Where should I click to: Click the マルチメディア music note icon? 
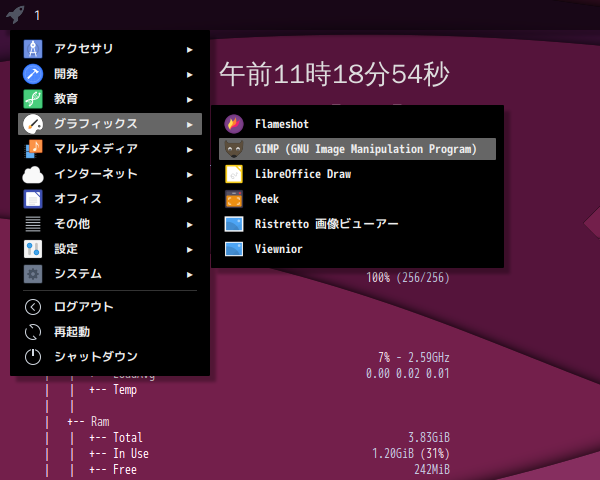click(x=33, y=149)
